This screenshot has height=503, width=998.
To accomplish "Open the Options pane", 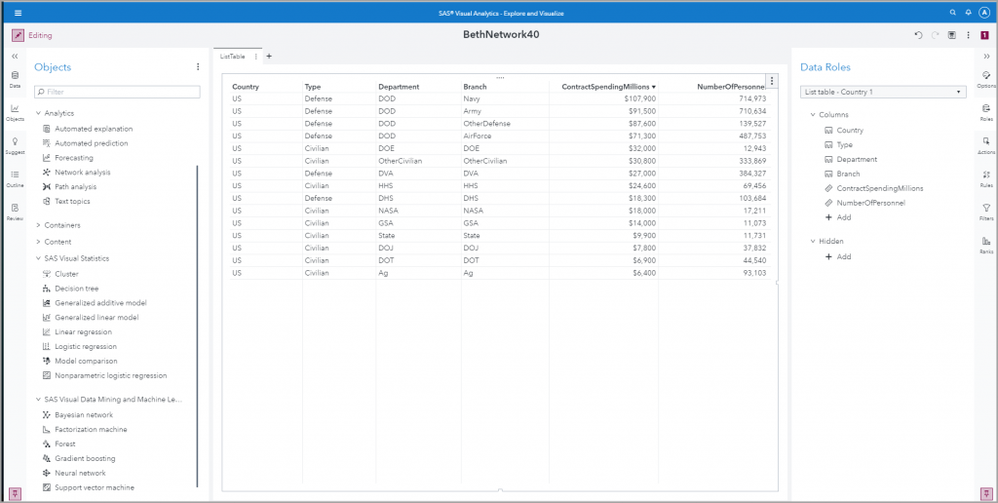I will click(x=987, y=79).
